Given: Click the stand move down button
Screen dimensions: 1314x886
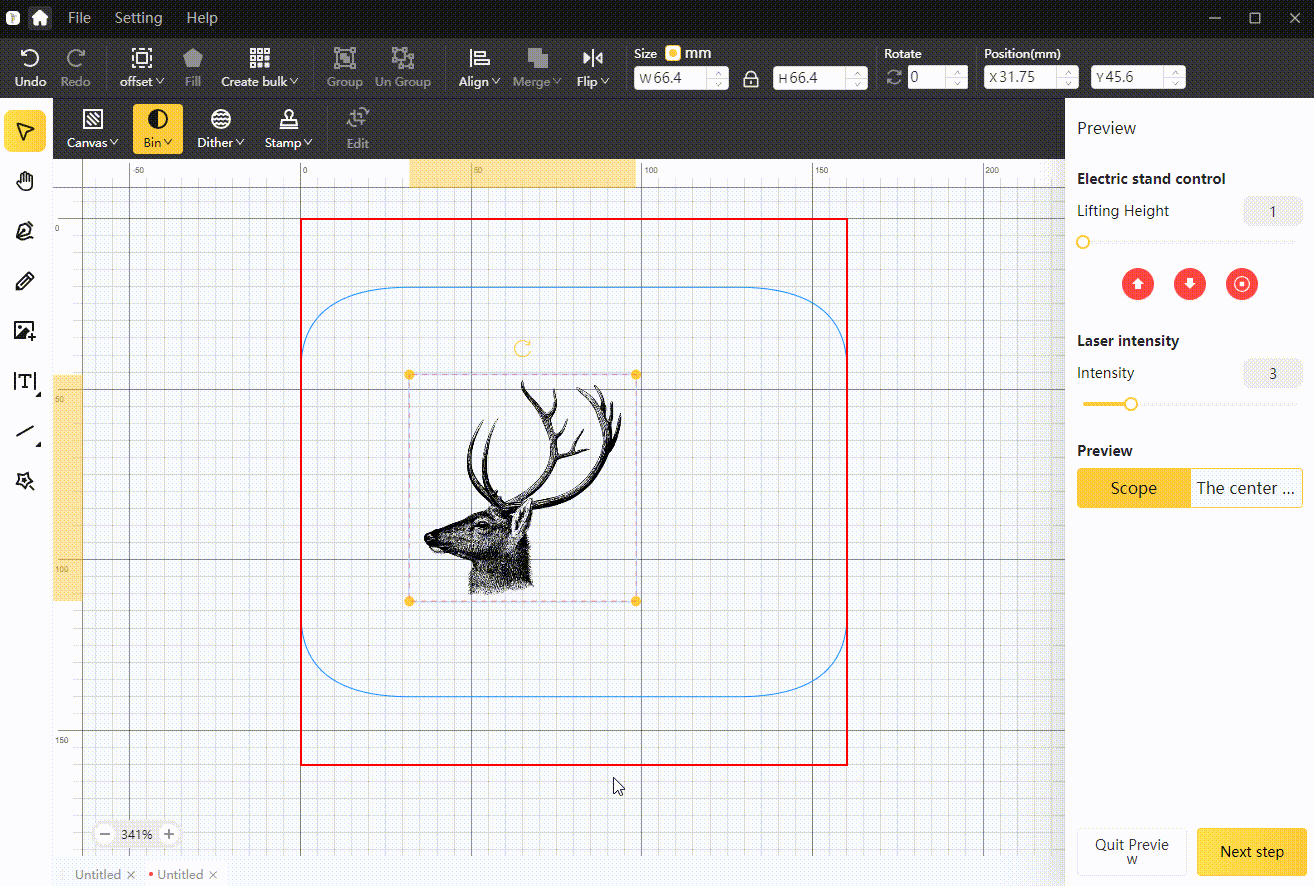Looking at the screenshot, I should (1190, 284).
